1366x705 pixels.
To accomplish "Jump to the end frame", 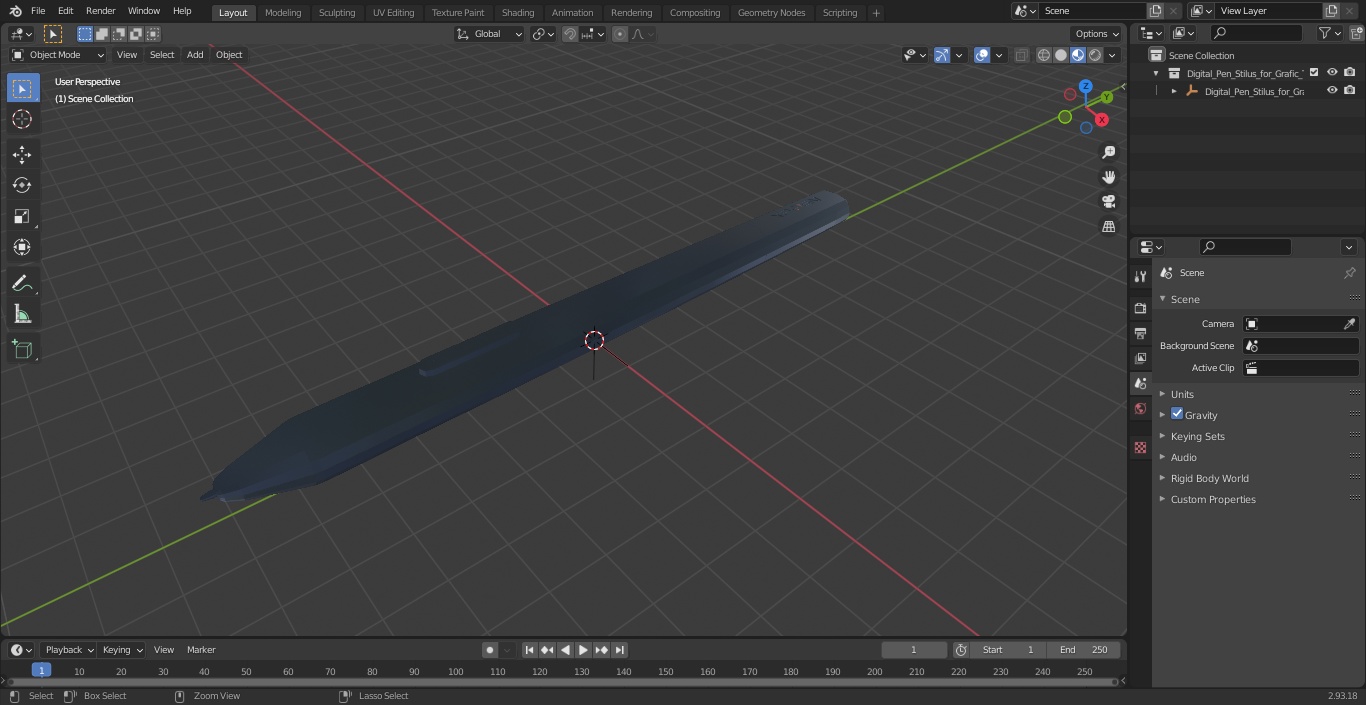I will tap(619, 650).
